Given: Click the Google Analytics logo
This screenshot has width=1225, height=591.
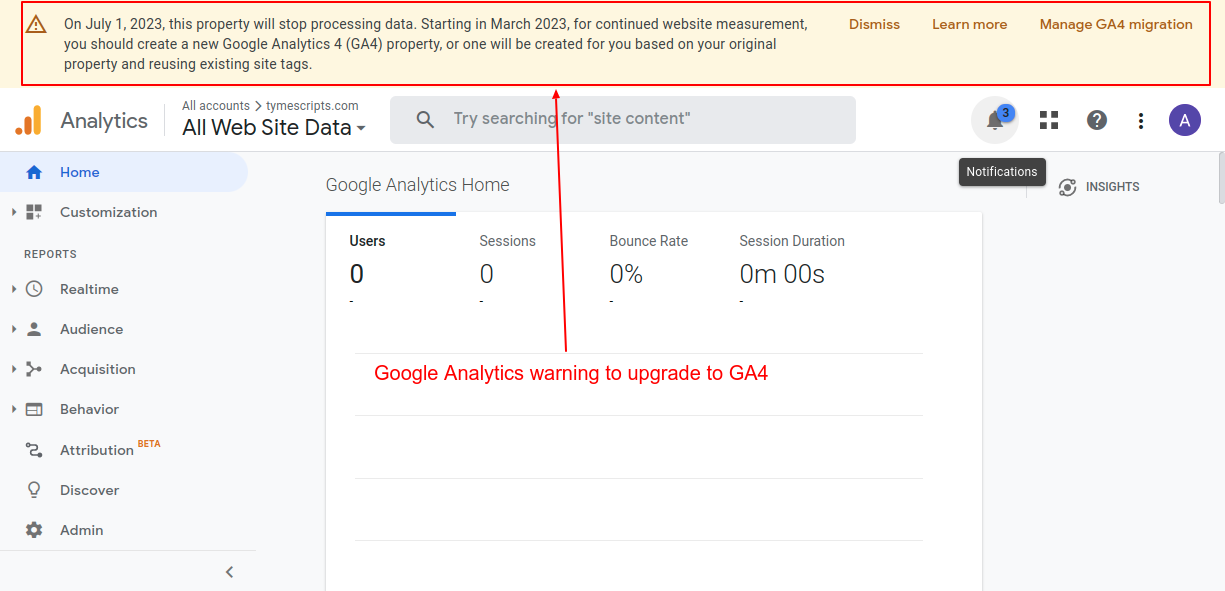Looking at the screenshot, I should click(x=29, y=120).
